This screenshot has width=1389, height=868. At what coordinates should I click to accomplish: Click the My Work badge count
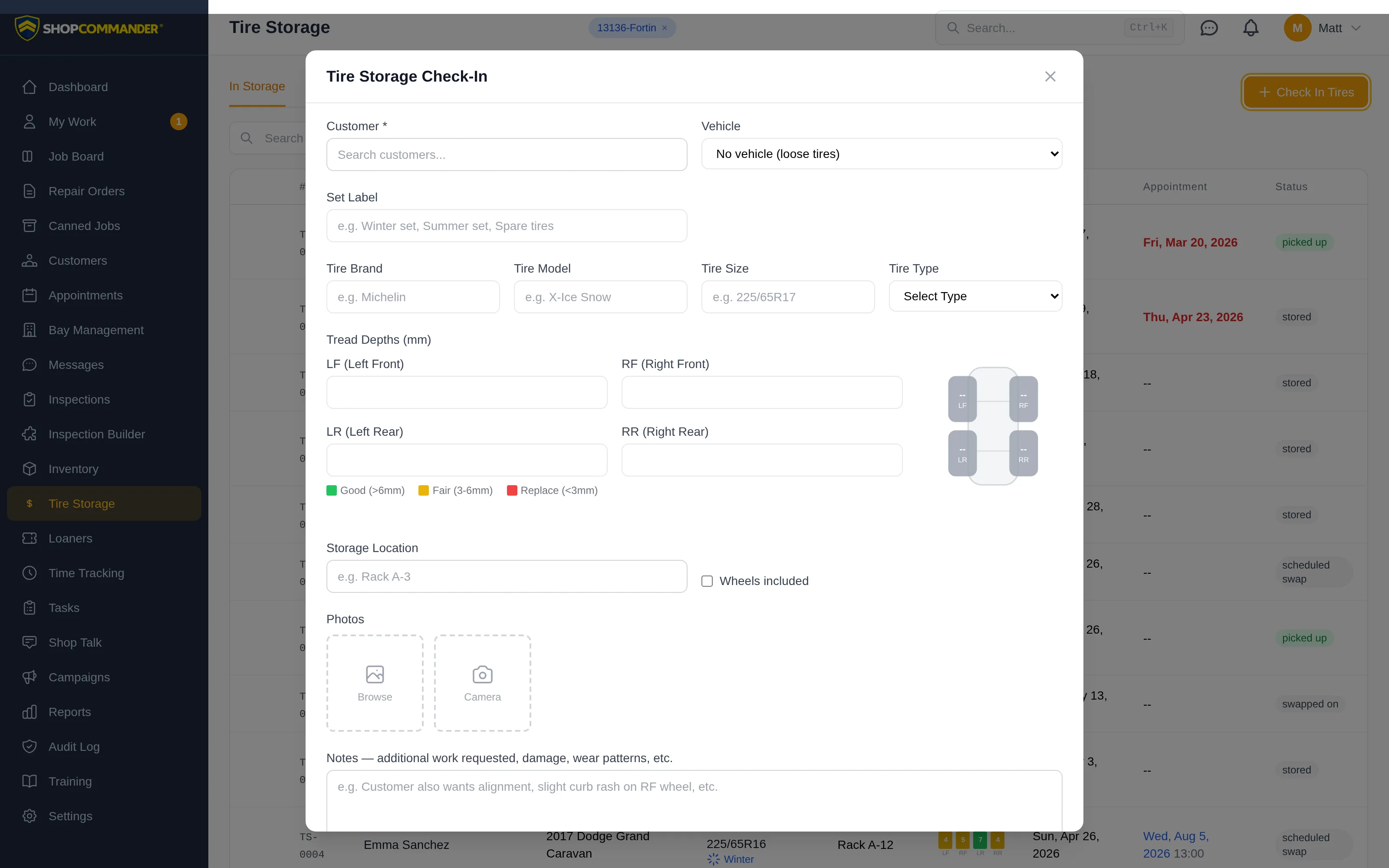[178, 122]
